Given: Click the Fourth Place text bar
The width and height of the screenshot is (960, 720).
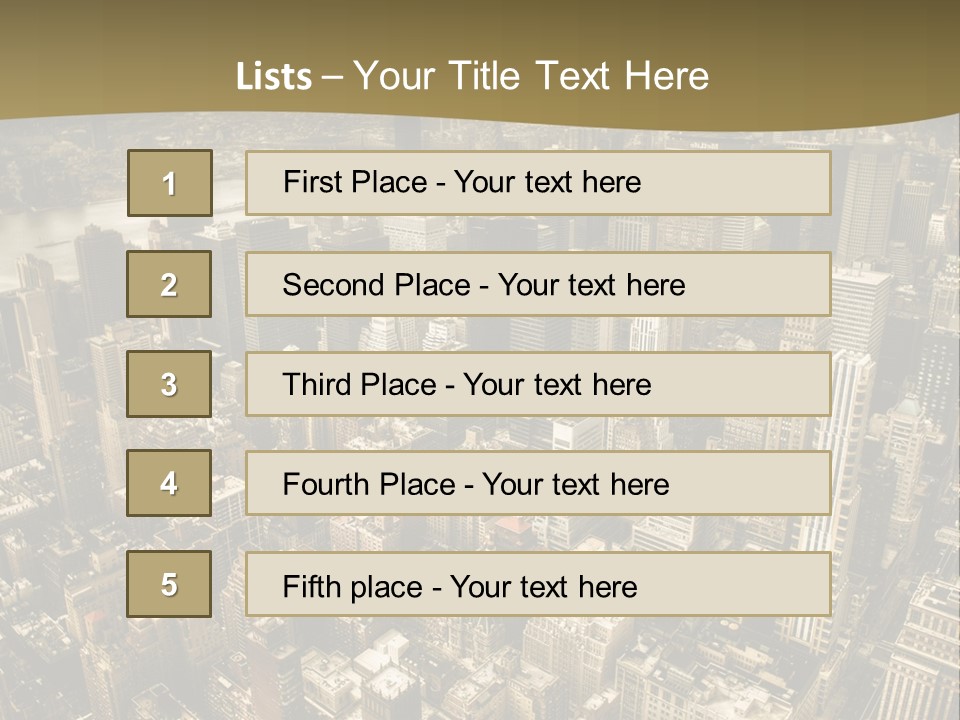Looking at the screenshot, I should tap(538, 483).
